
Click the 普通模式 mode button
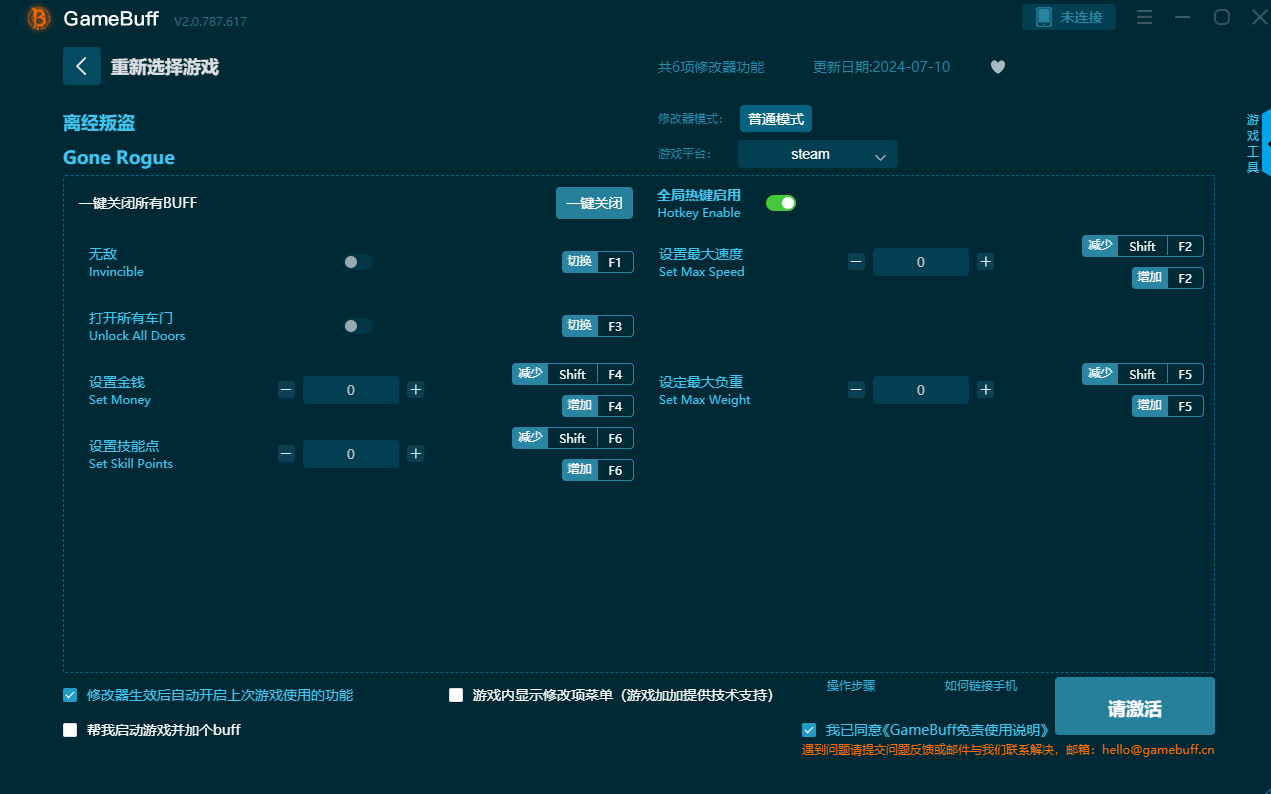tap(775, 119)
